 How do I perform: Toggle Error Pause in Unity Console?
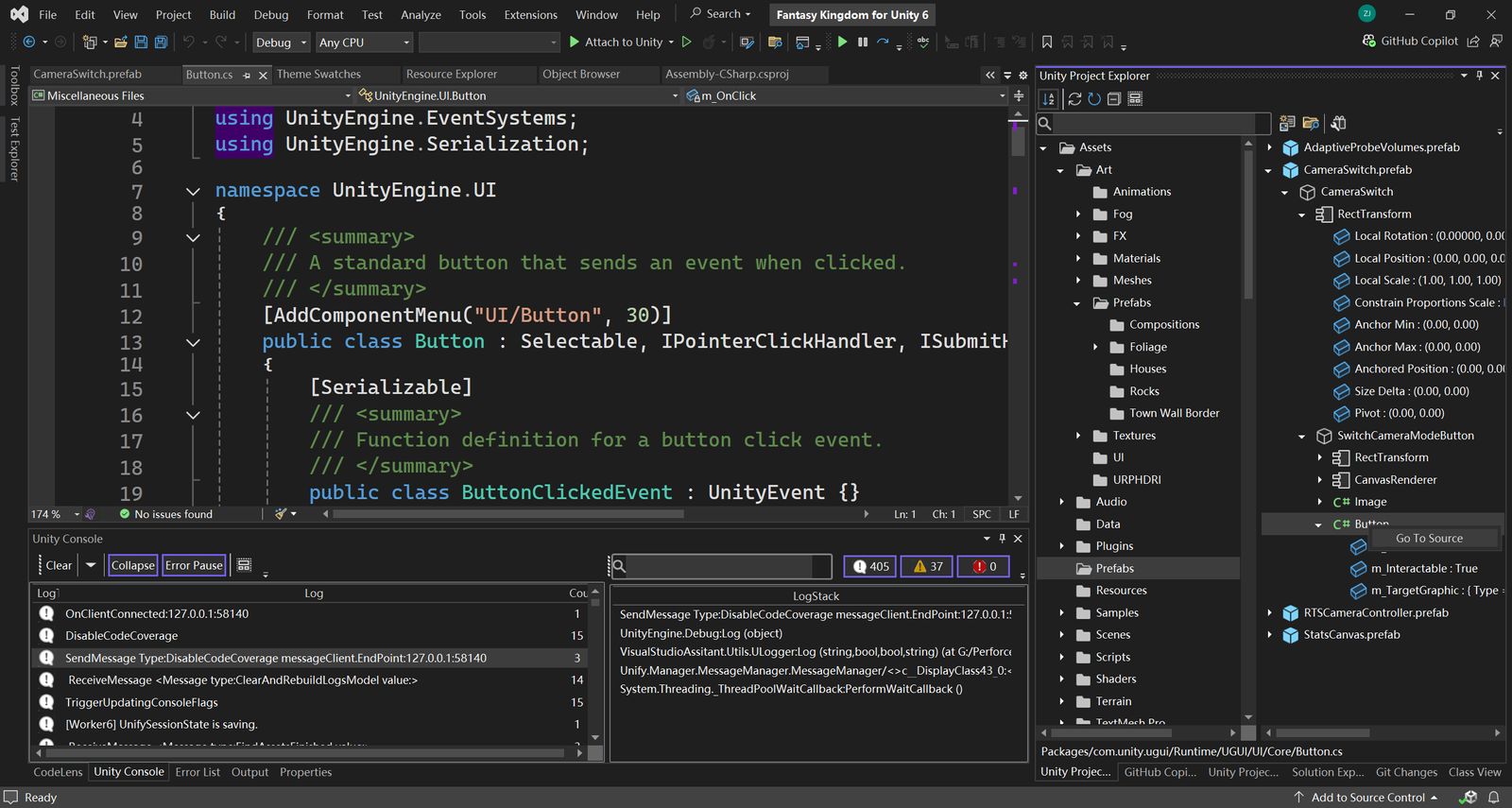click(x=194, y=565)
